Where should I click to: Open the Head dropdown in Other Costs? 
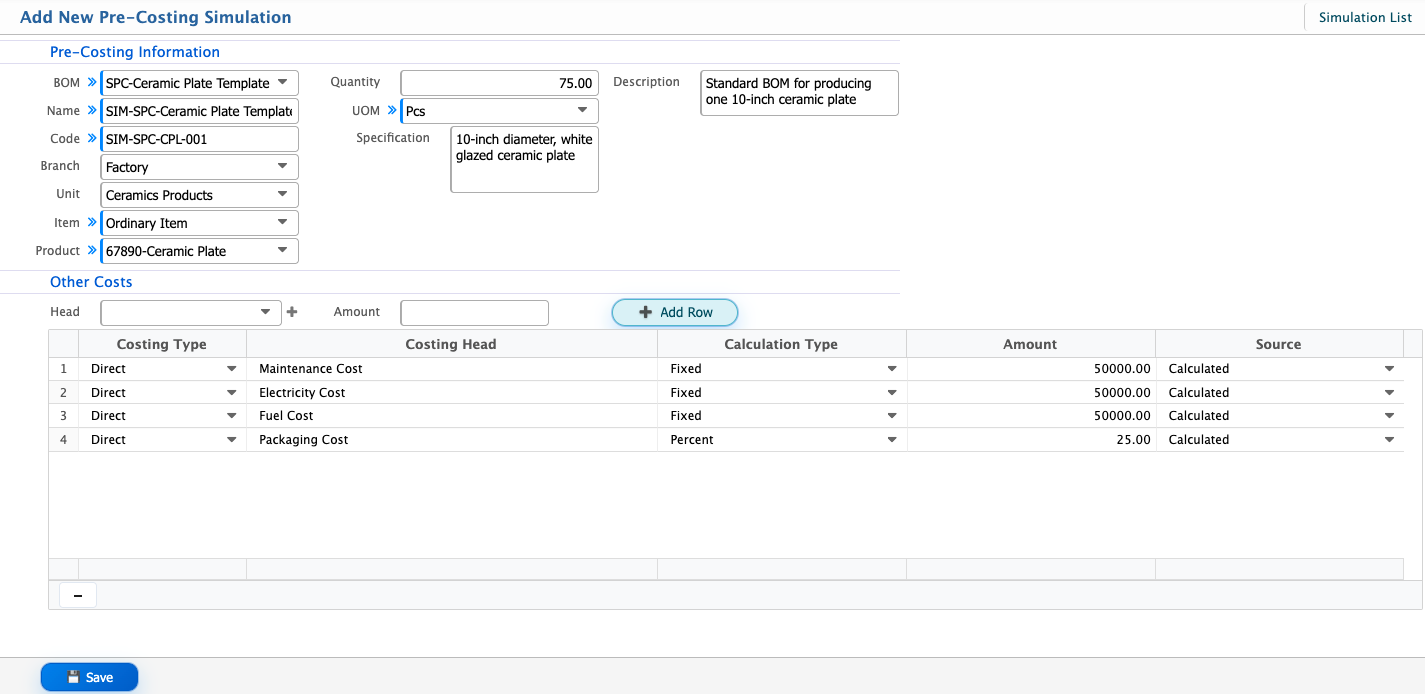tap(190, 312)
